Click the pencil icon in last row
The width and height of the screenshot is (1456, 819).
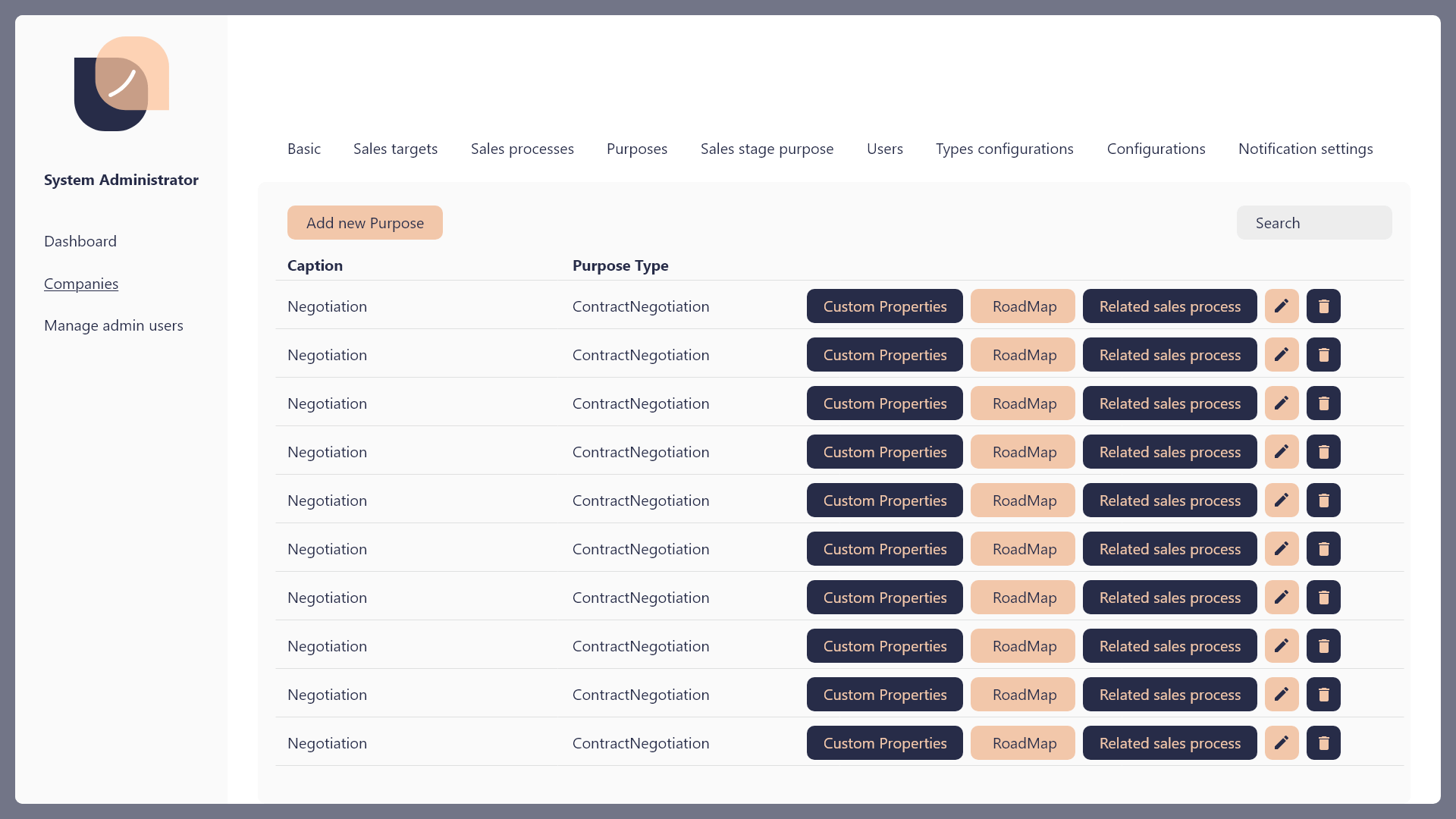coord(1282,743)
